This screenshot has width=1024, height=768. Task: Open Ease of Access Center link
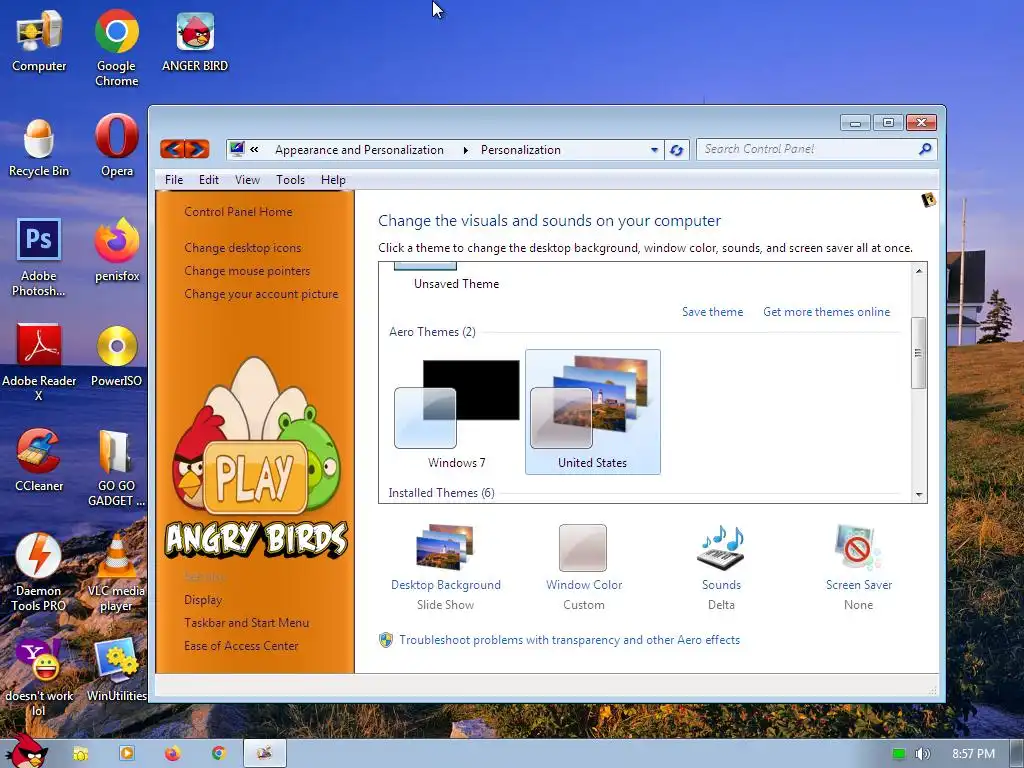241,645
